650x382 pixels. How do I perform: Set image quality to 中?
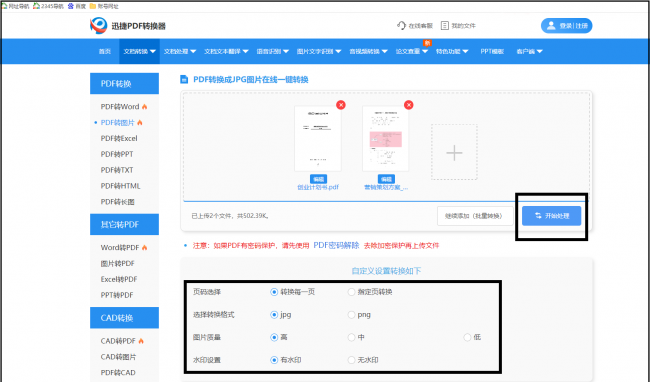351,337
